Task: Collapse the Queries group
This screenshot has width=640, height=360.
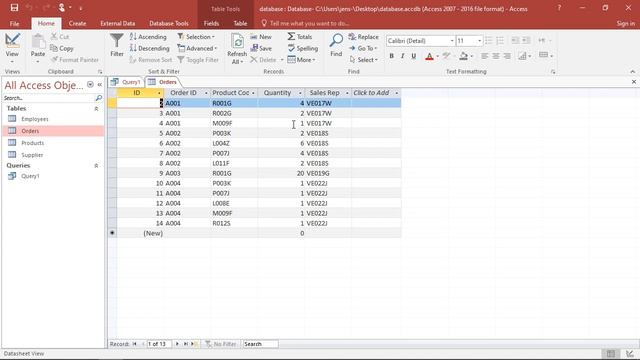Action: point(96,166)
